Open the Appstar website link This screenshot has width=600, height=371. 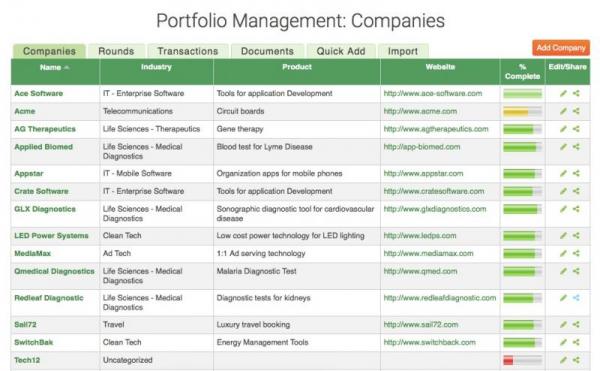(x=423, y=174)
